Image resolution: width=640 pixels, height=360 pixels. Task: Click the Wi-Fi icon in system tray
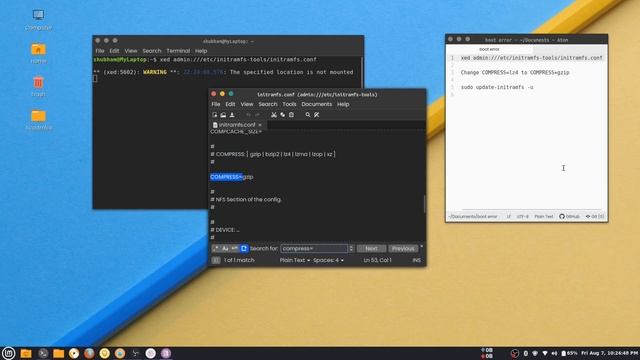coord(544,353)
